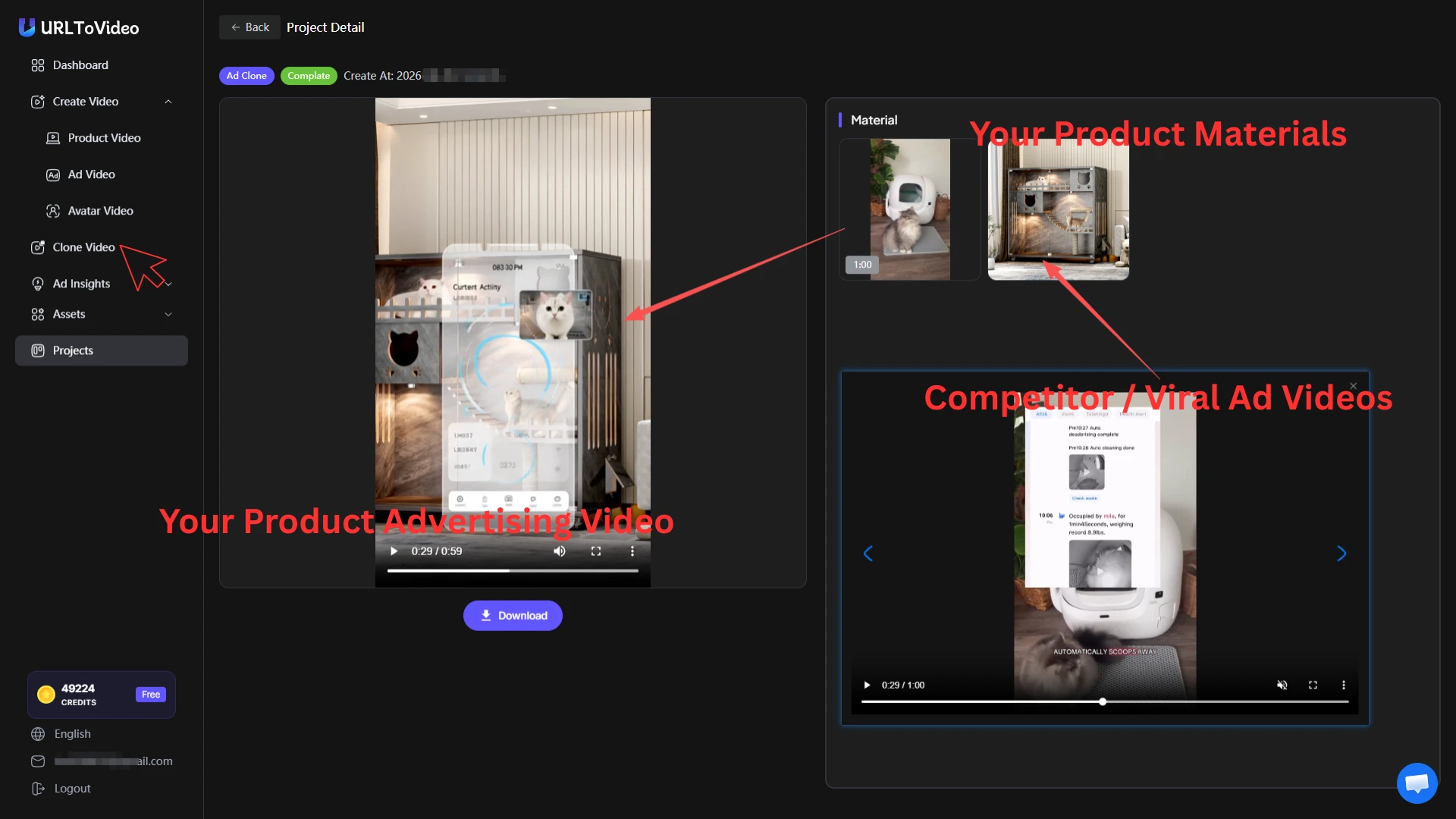Open the support chat bubble
Viewport: 1456px width, 819px height.
pyautogui.click(x=1417, y=783)
